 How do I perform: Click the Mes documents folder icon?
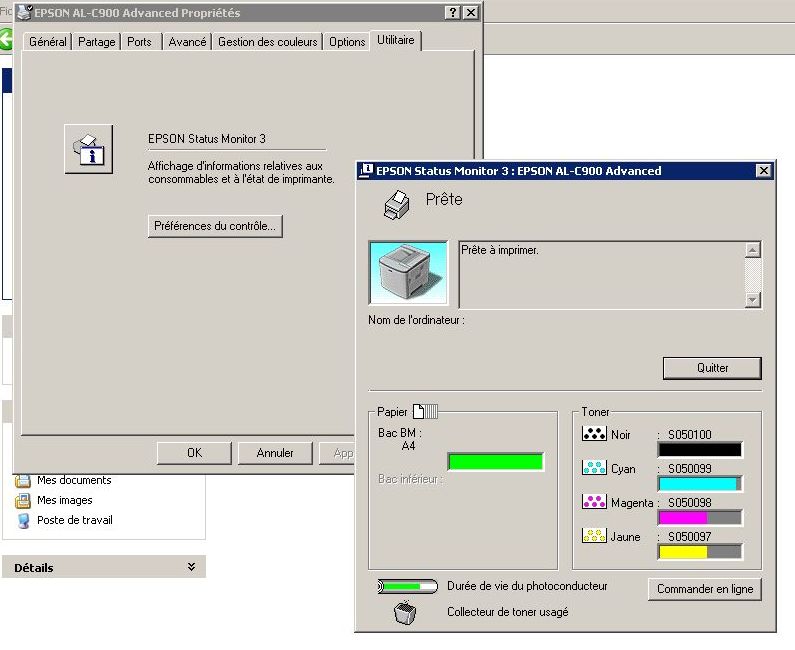point(23,480)
